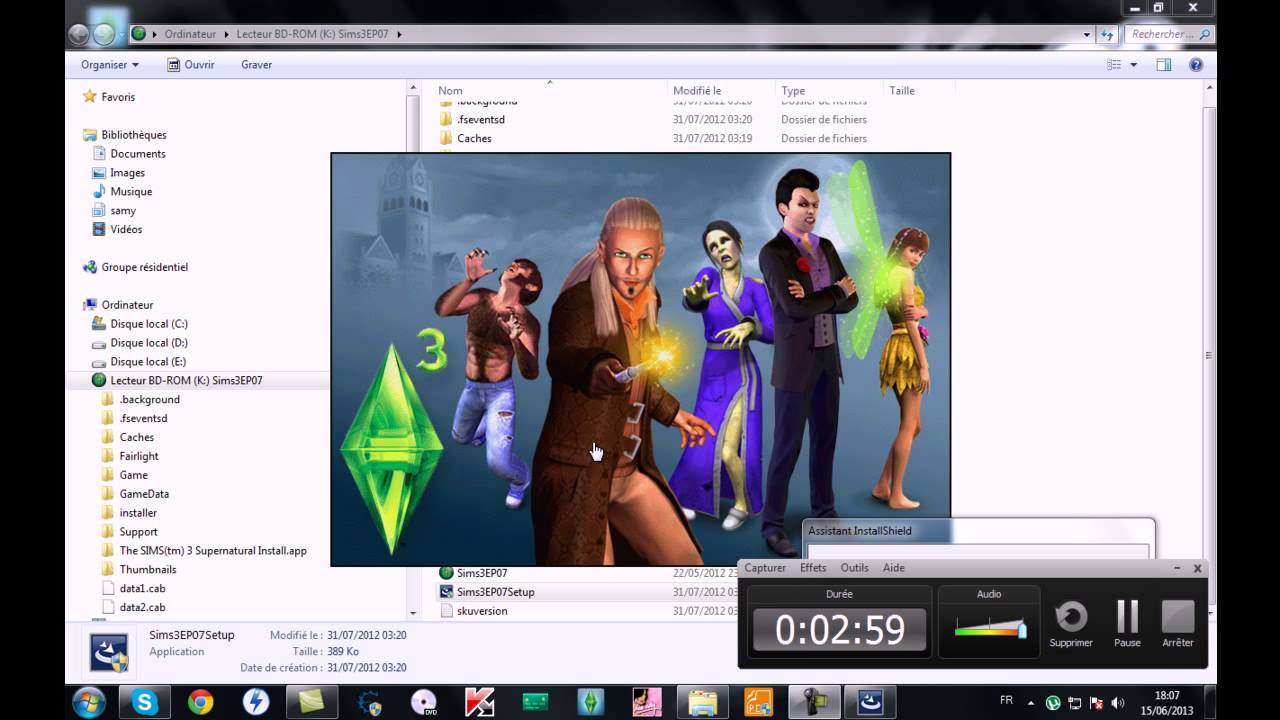1280x720 pixels.
Task: Open recent pages dropdown beside forward arrow
Action: coord(123,34)
